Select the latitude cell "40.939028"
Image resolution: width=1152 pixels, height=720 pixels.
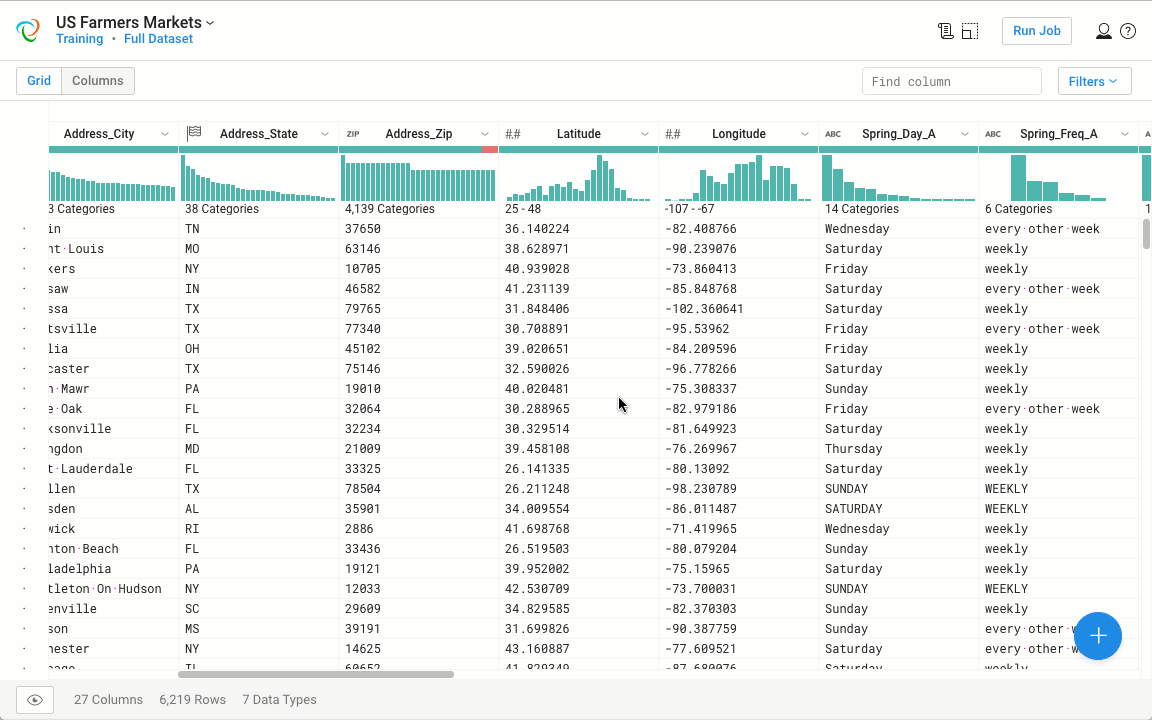537,269
